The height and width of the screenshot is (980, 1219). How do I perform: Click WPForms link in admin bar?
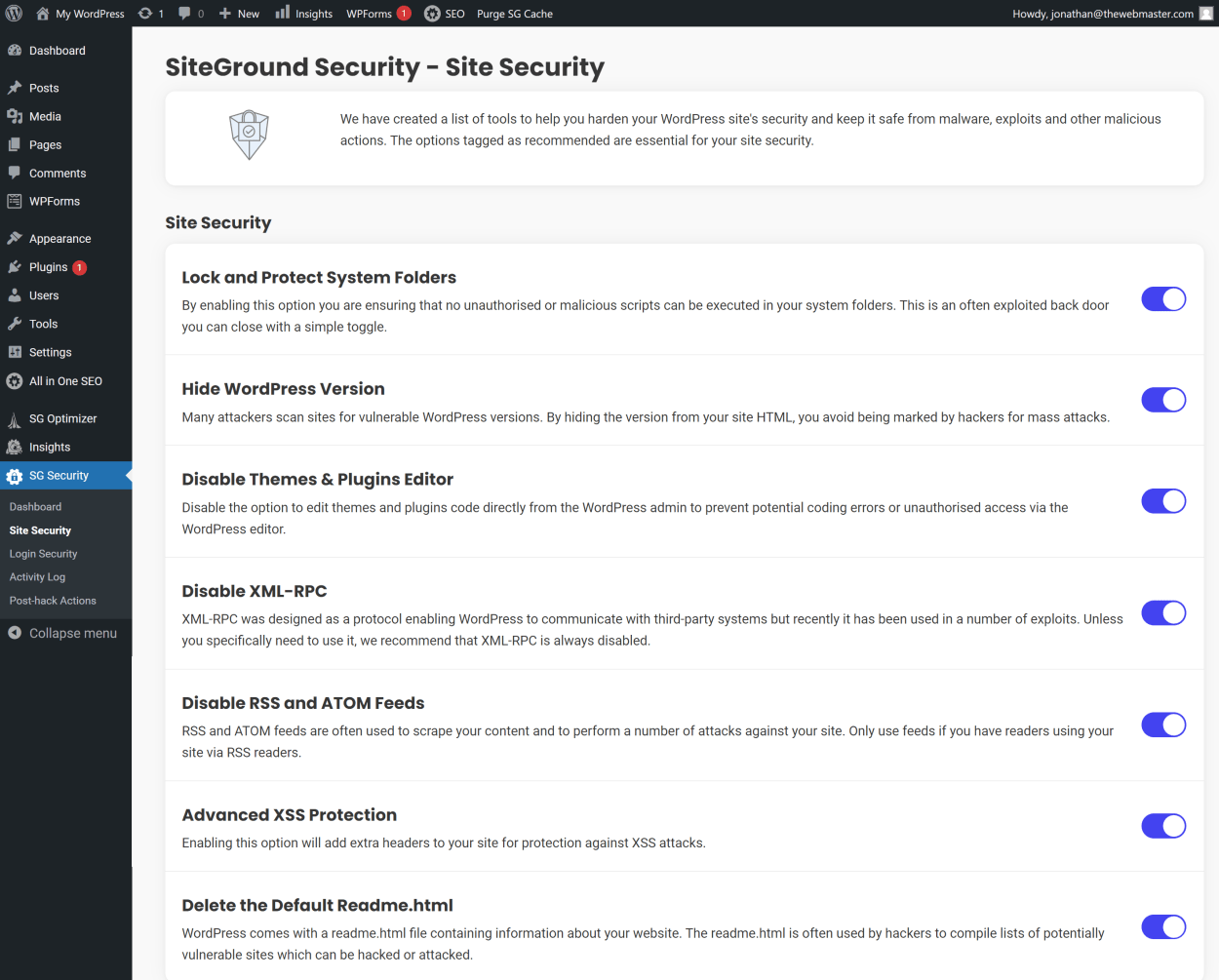point(369,14)
